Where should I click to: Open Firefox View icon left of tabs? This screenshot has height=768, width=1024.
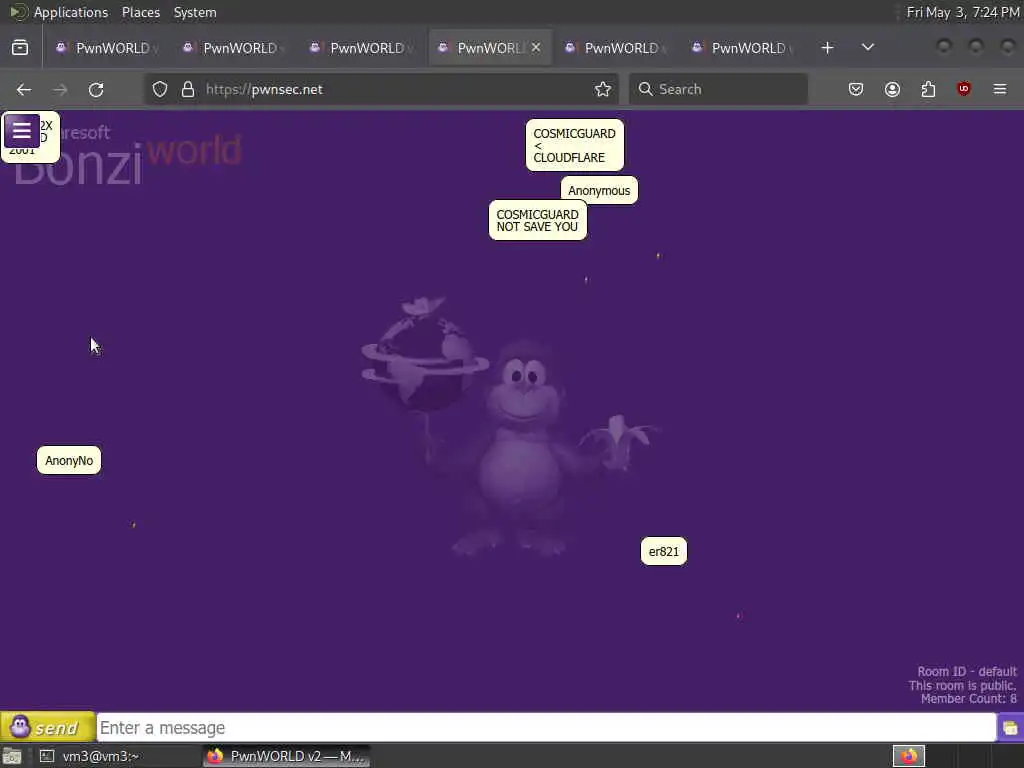coord(20,48)
